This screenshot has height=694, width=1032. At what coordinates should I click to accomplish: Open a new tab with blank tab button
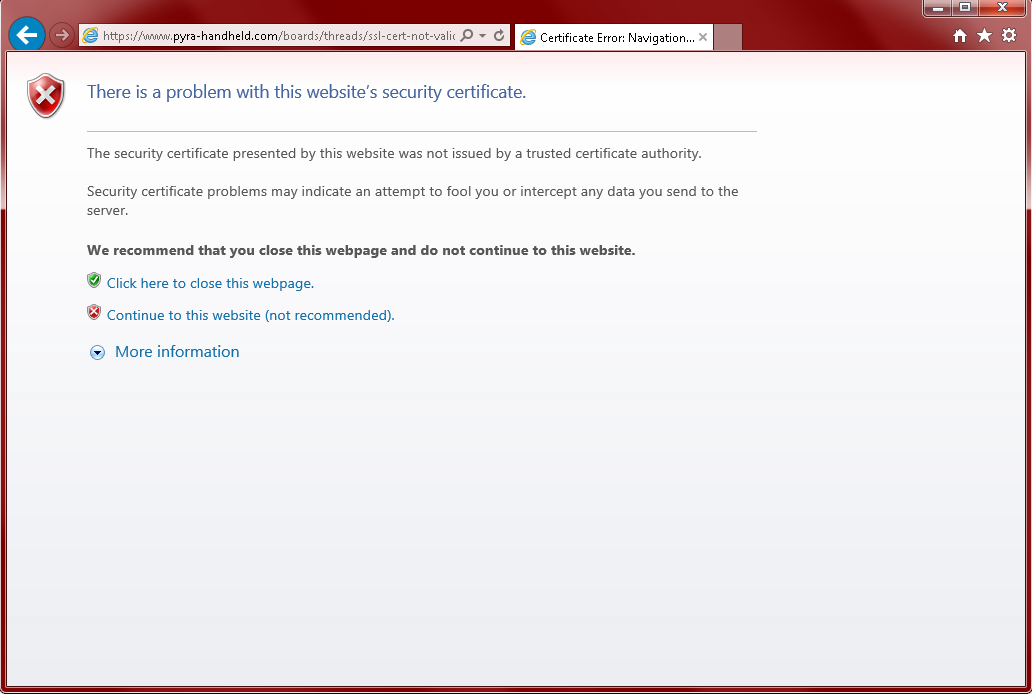[x=728, y=38]
